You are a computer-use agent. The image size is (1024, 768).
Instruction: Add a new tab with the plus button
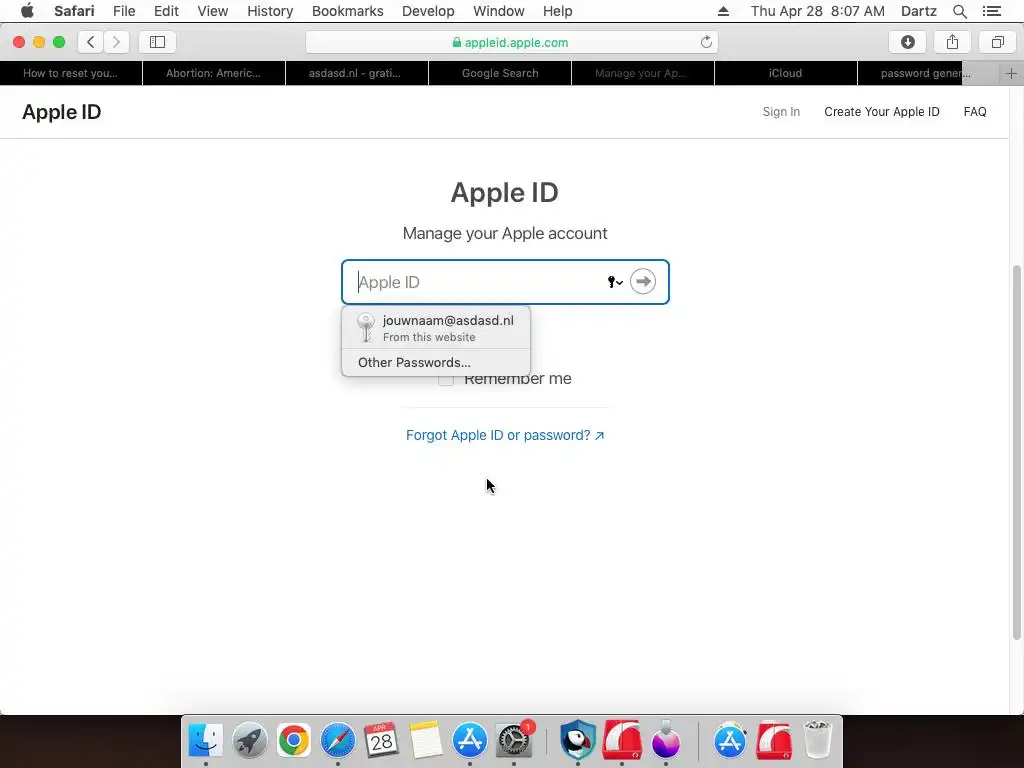click(1012, 73)
